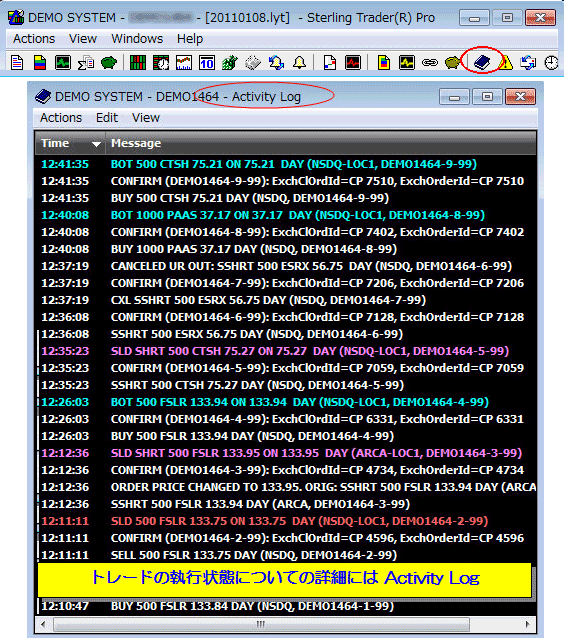Click the clock icon at toolbar end

coord(551,63)
